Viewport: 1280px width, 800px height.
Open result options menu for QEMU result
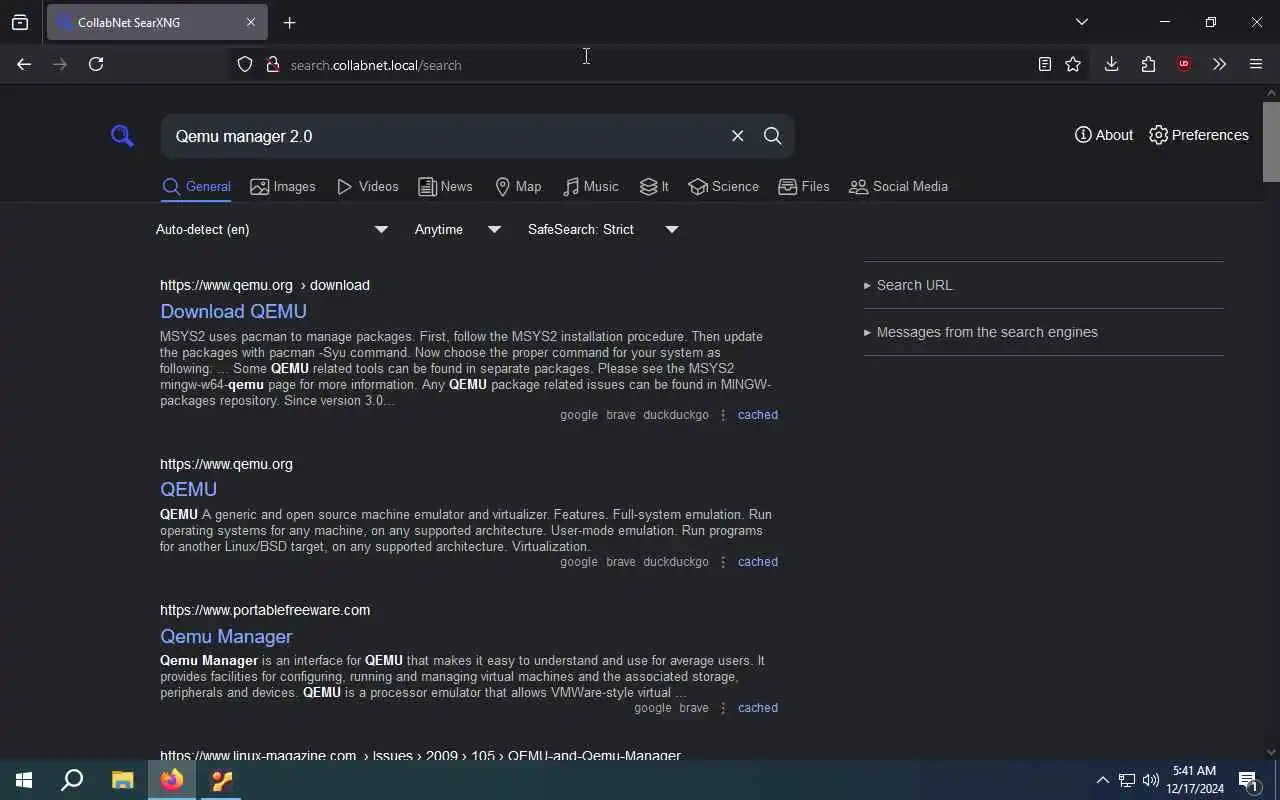pyautogui.click(x=723, y=561)
